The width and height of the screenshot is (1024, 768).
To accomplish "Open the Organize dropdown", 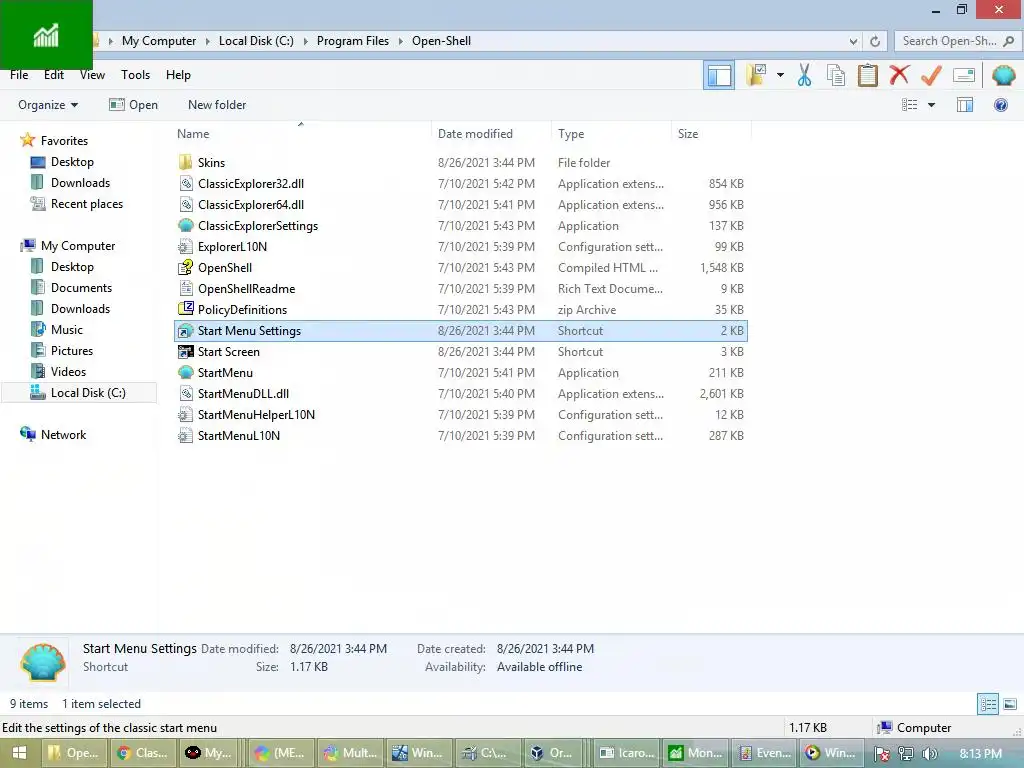I will click(x=48, y=104).
